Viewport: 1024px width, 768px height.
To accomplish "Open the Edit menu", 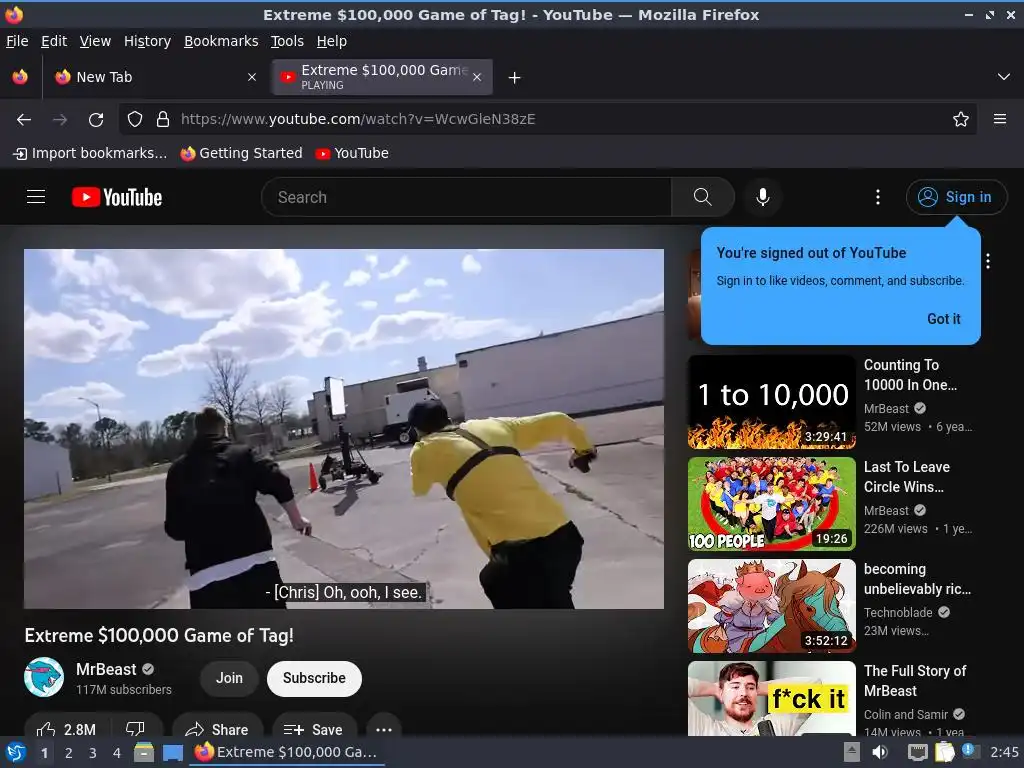I will pos(54,41).
